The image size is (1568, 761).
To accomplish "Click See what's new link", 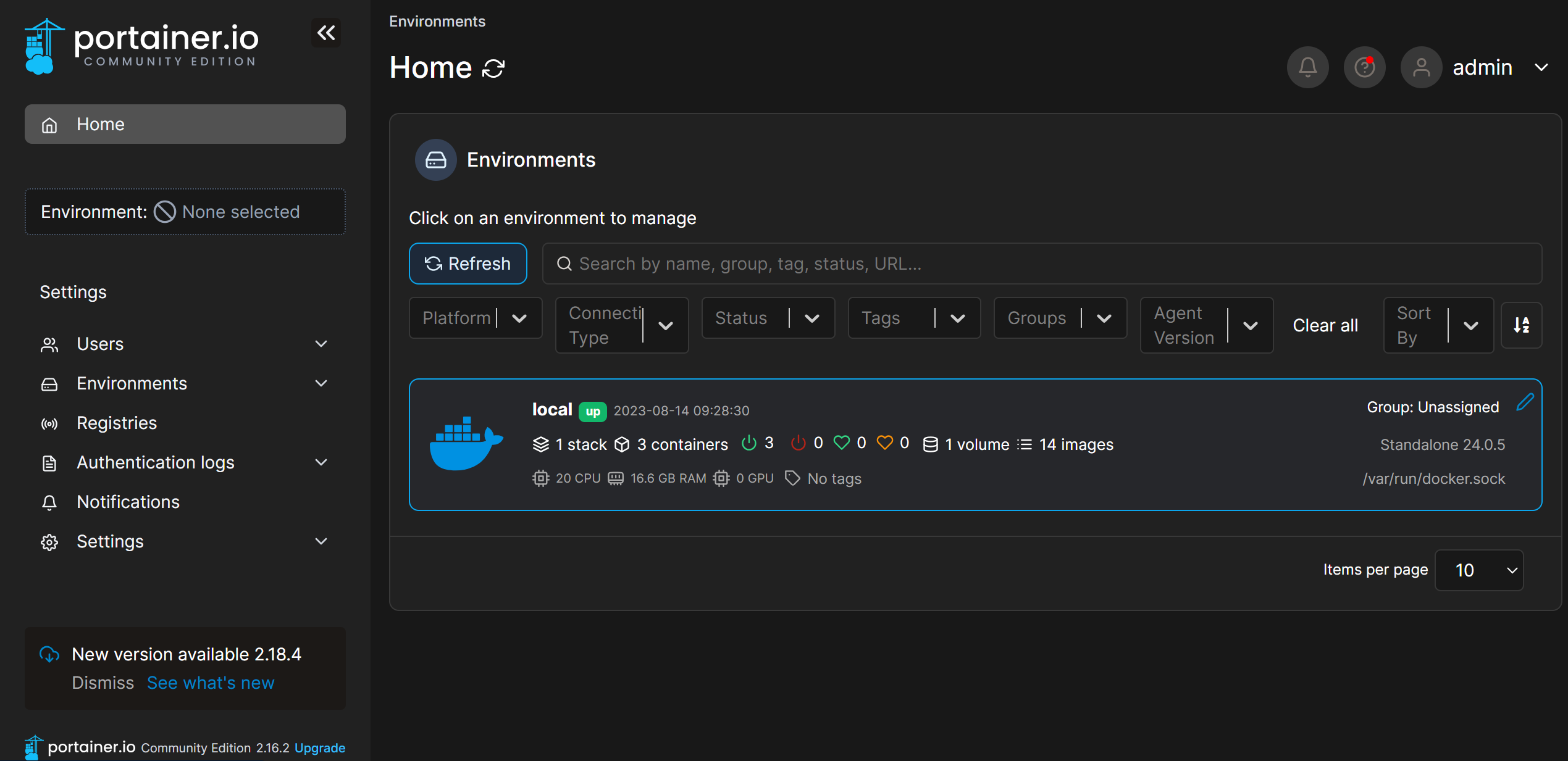I will click(x=210, y=682).
